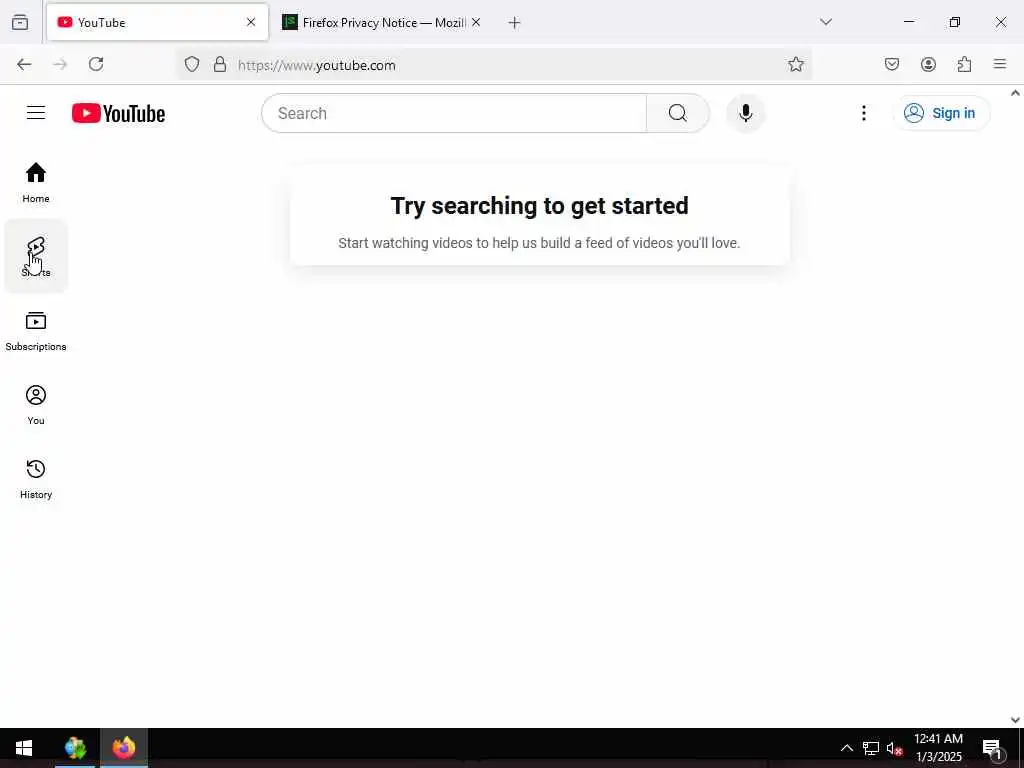This screenshot has width=1024, height=768.
Task: Expand the list all tabs chevron
Action: (x=826, y=22)
